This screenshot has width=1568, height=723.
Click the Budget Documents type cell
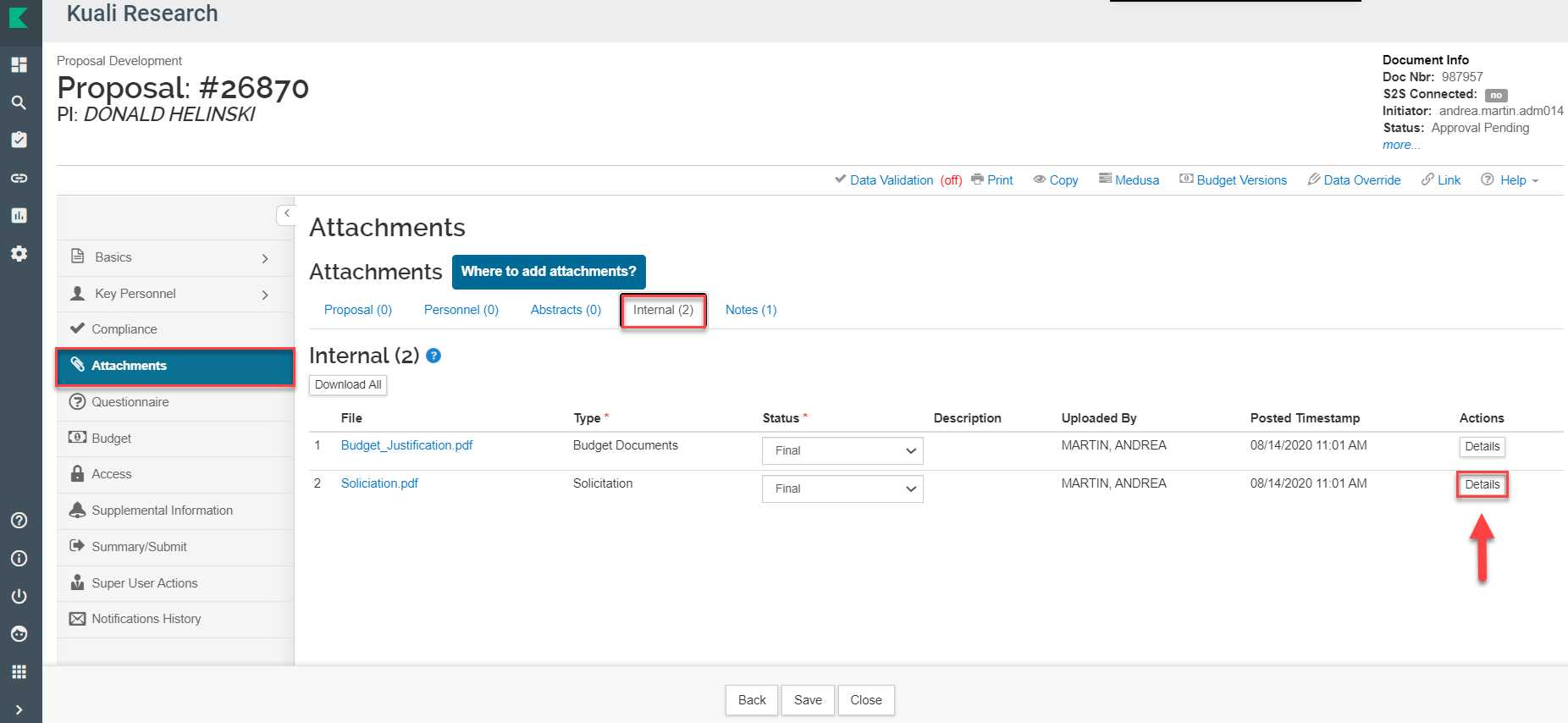[626, 445]
